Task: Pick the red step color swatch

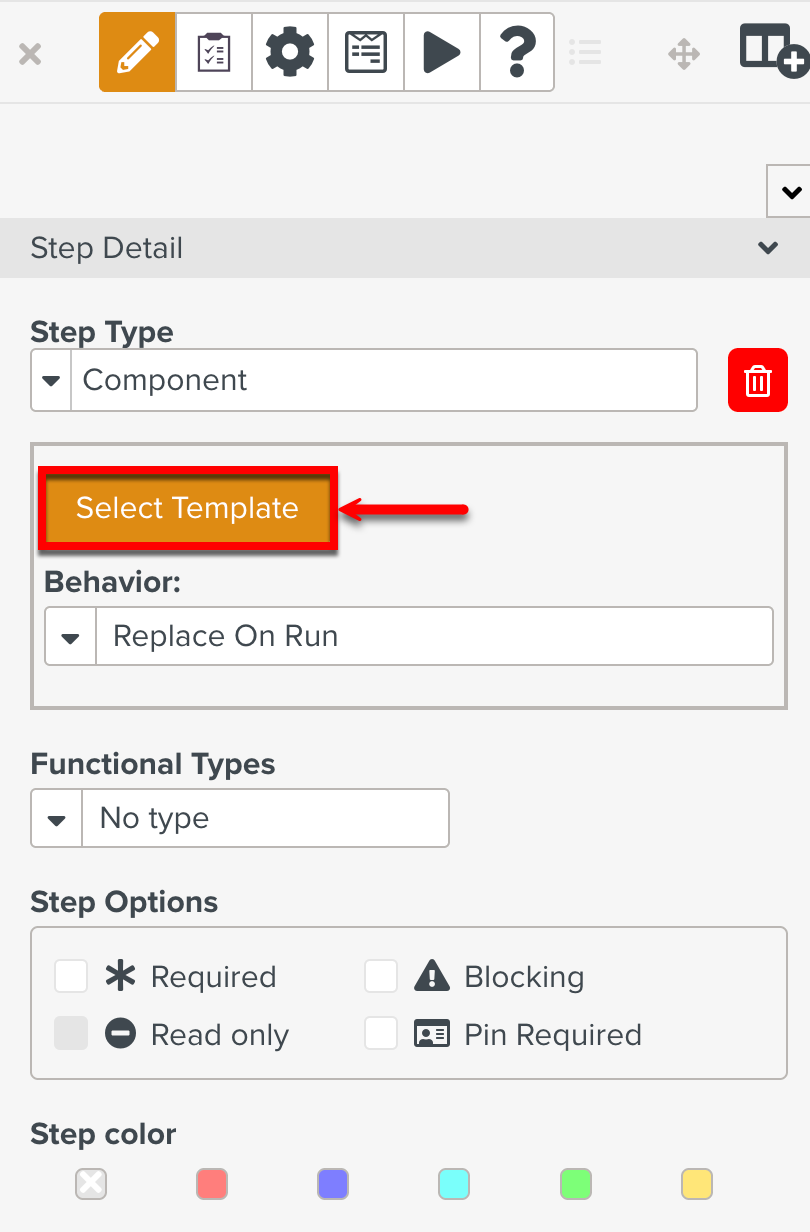Action: pos(212,1185)
